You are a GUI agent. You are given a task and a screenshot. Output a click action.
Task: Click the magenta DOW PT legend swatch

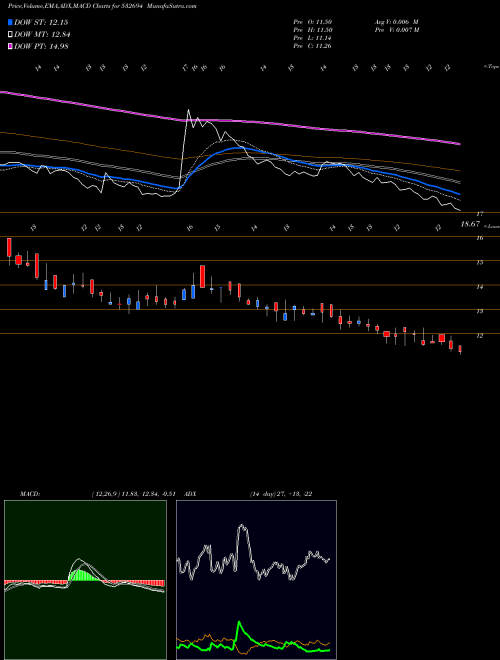(x=11, y=46)
